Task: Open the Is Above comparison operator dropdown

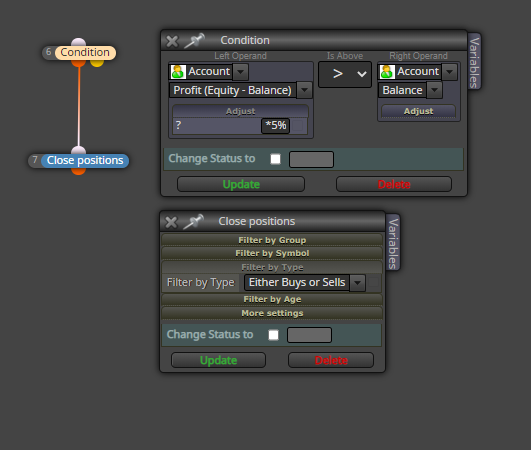Action: click(x=345, y=74)
